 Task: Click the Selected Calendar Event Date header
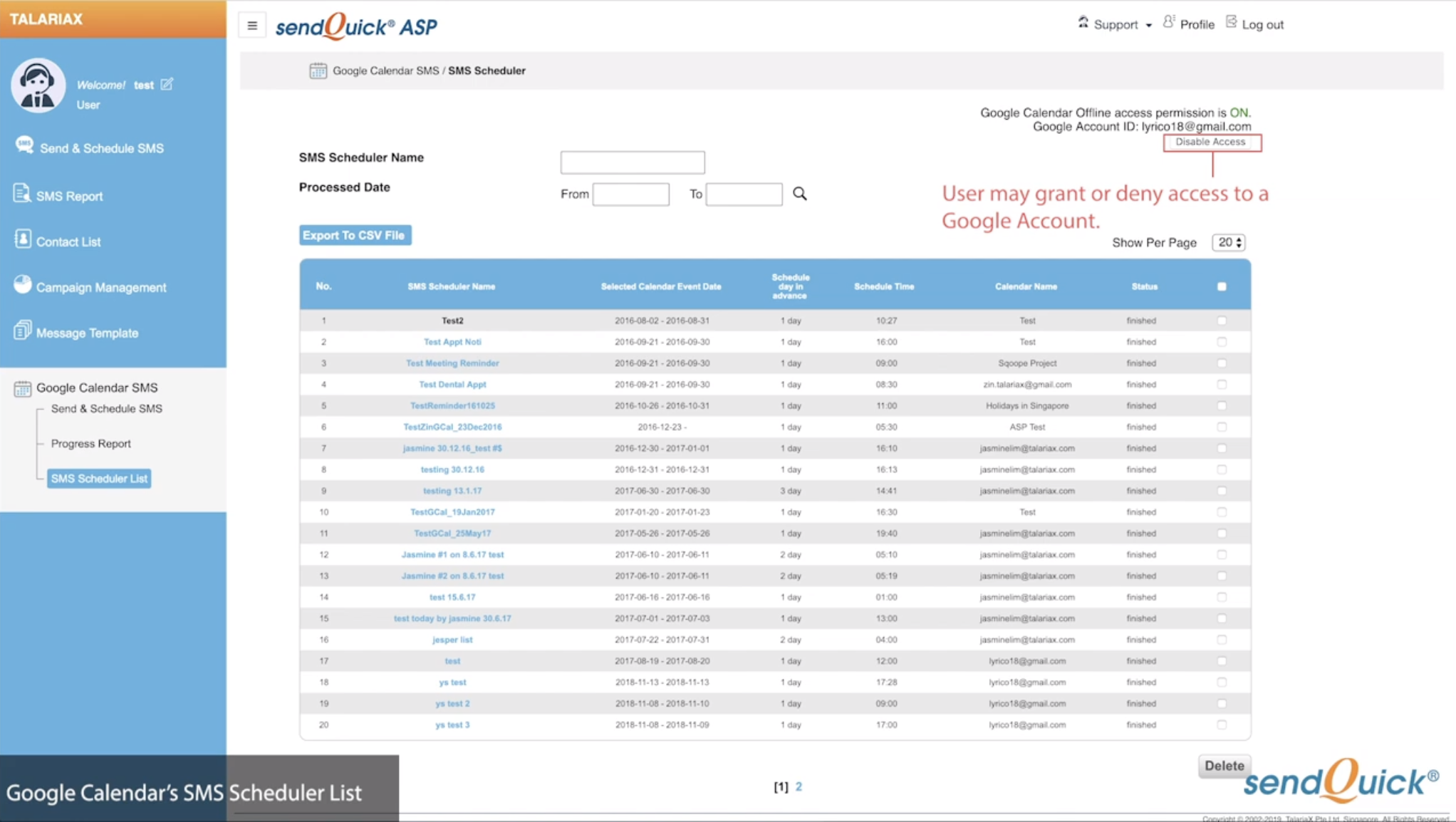[x=661, y=286]
